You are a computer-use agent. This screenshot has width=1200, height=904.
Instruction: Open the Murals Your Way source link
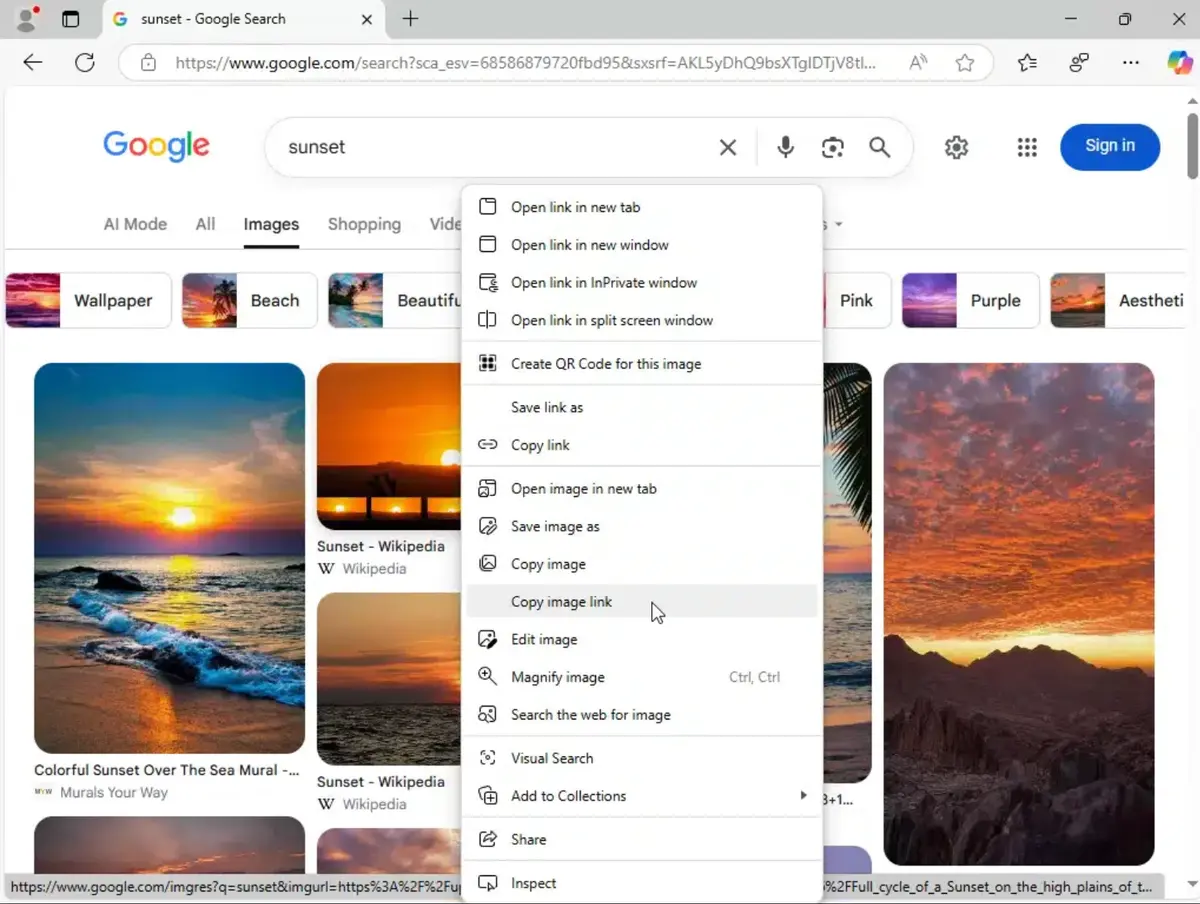pos(114,793)
